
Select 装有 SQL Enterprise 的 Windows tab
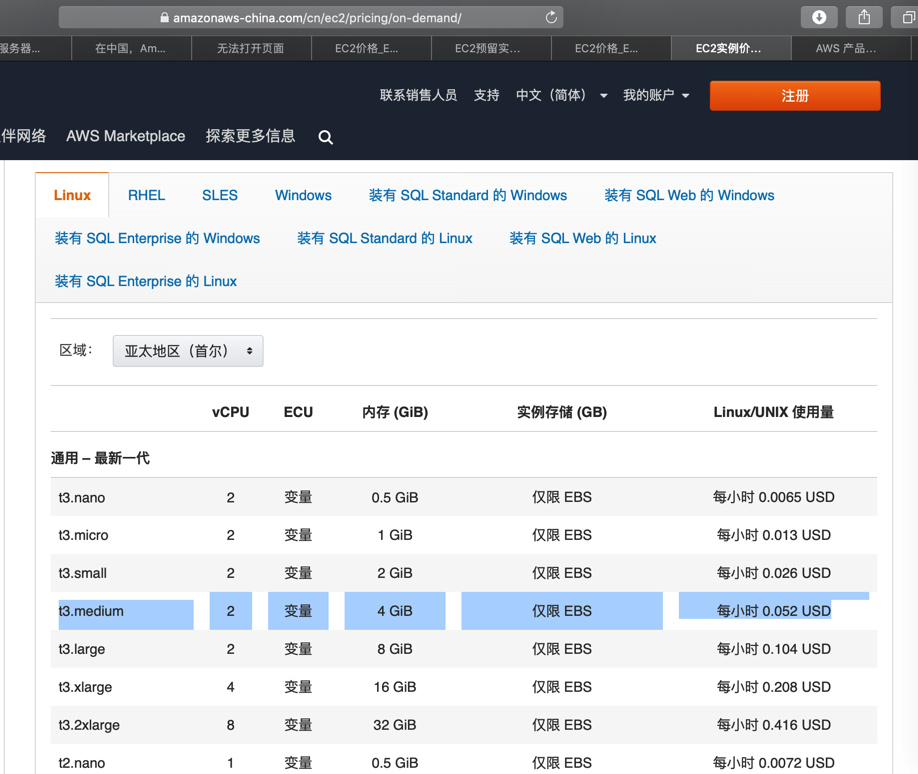(157, 238)
